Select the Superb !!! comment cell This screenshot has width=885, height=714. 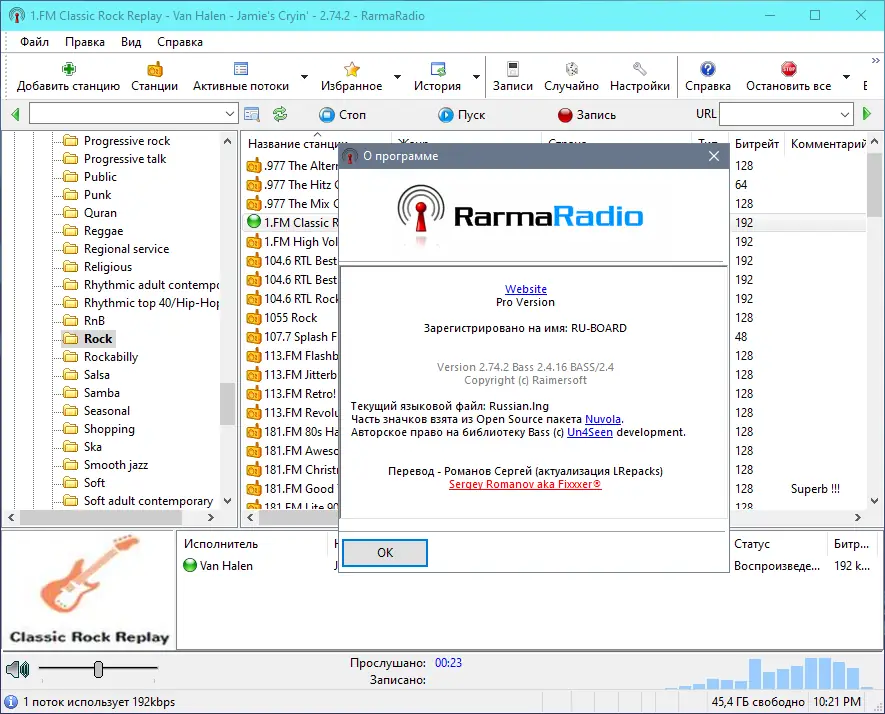coord(815,489)
